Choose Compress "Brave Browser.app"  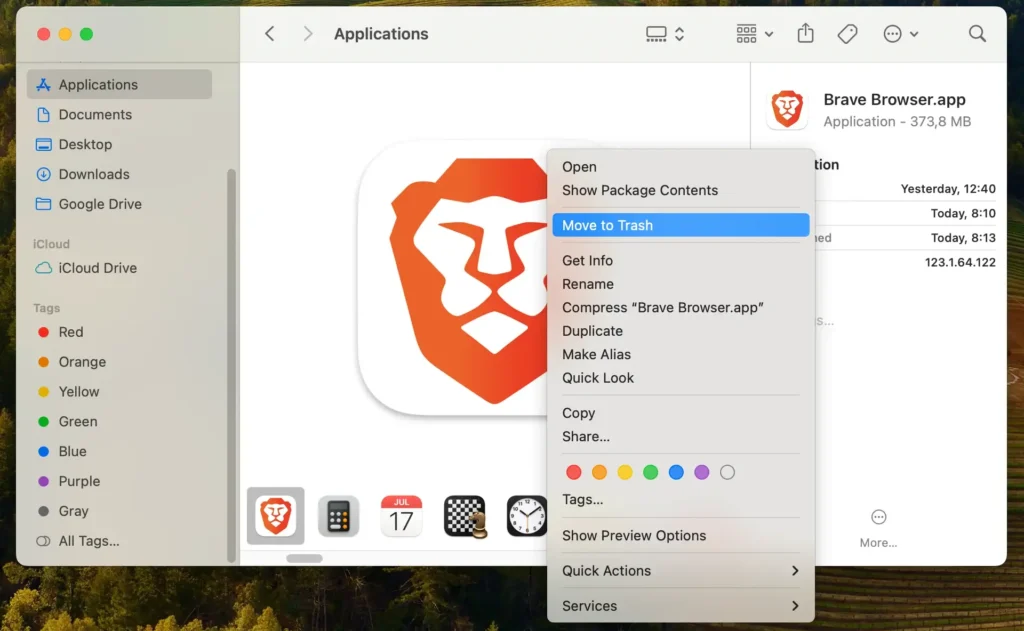[680, 308]
